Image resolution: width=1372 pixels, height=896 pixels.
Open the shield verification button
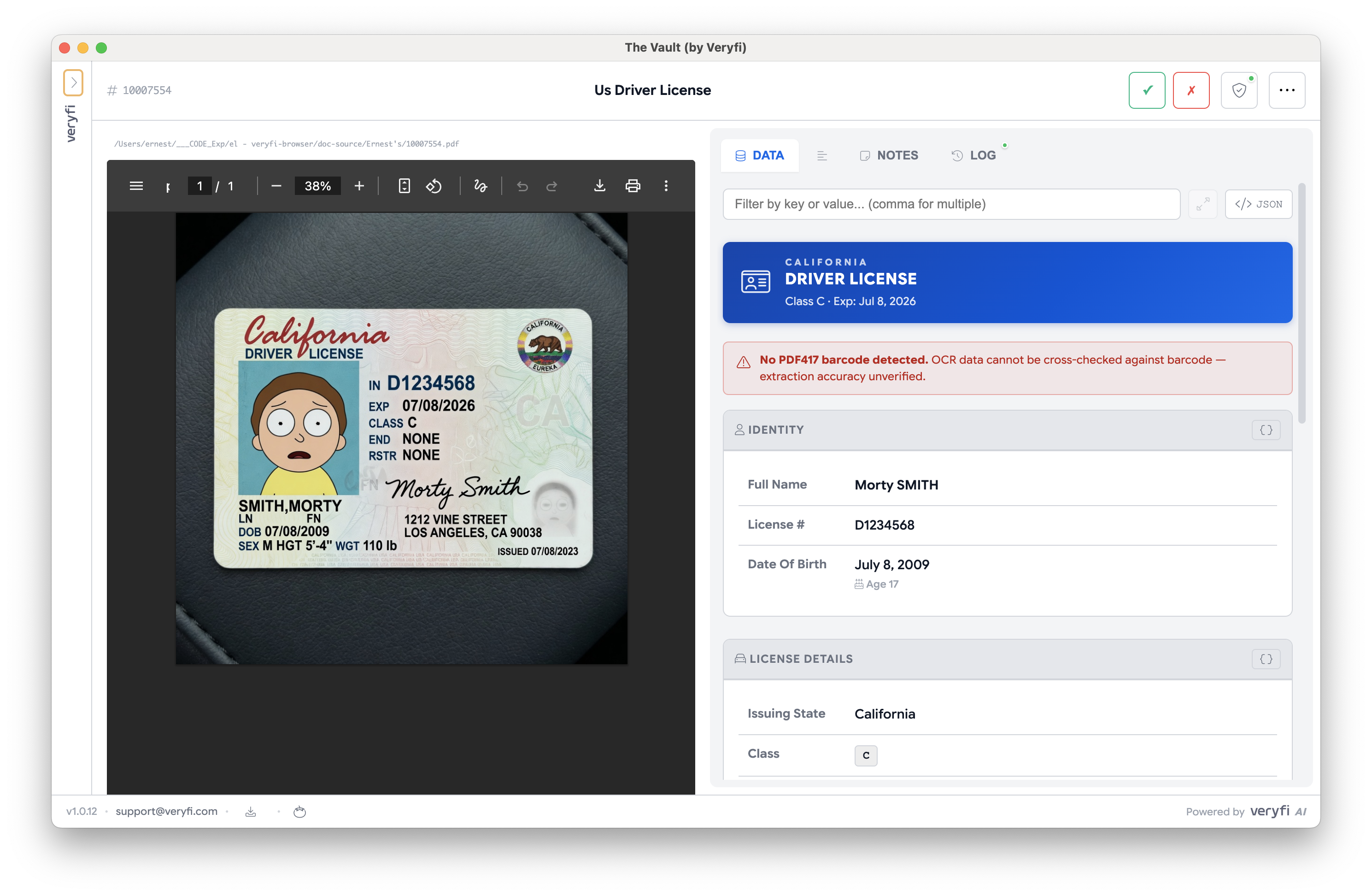(1239, 90)
